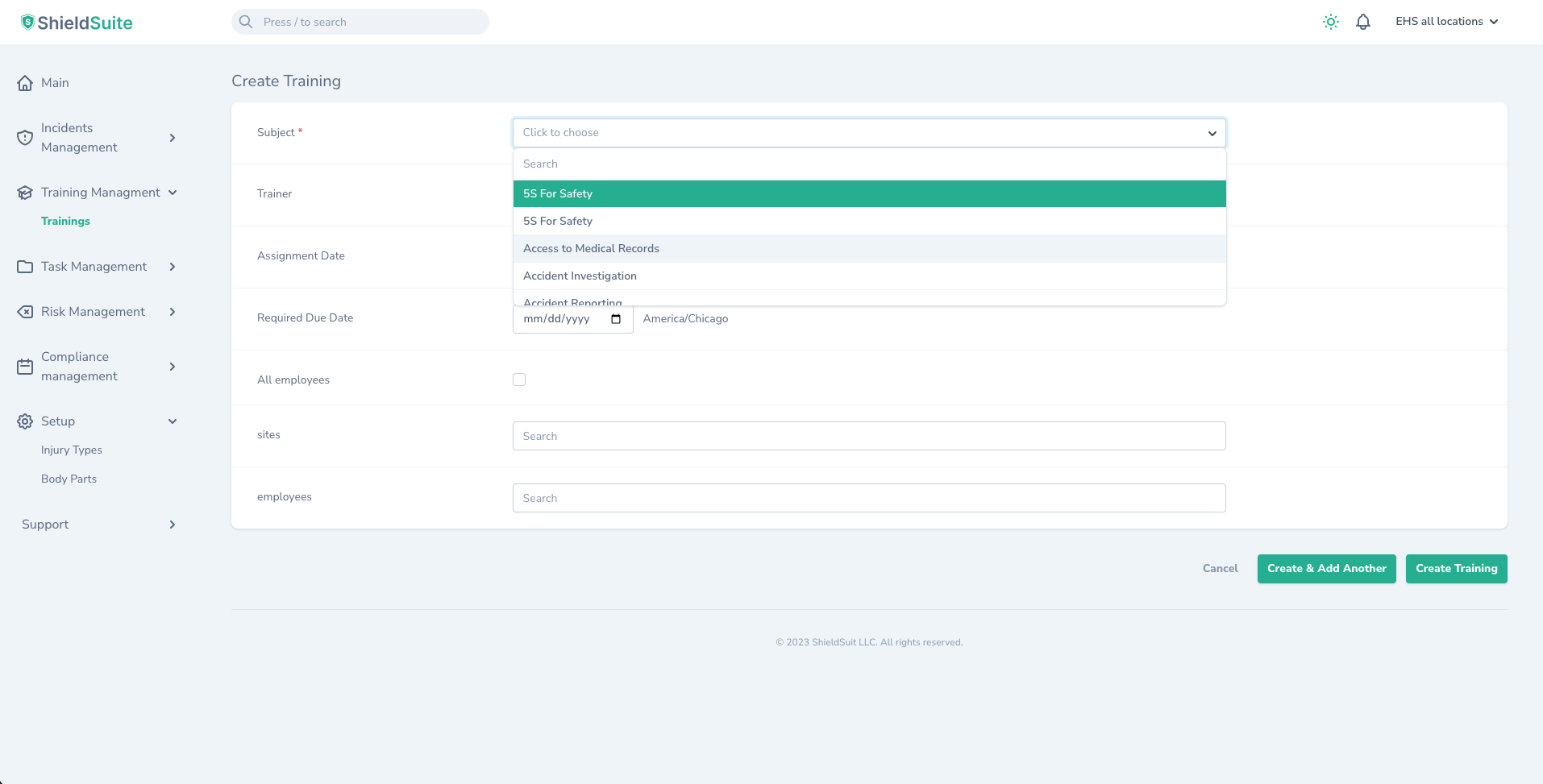The image size is (1543, 784).
Task: Click the Compliance management calendar icon
Action: (x=25, y=367)
